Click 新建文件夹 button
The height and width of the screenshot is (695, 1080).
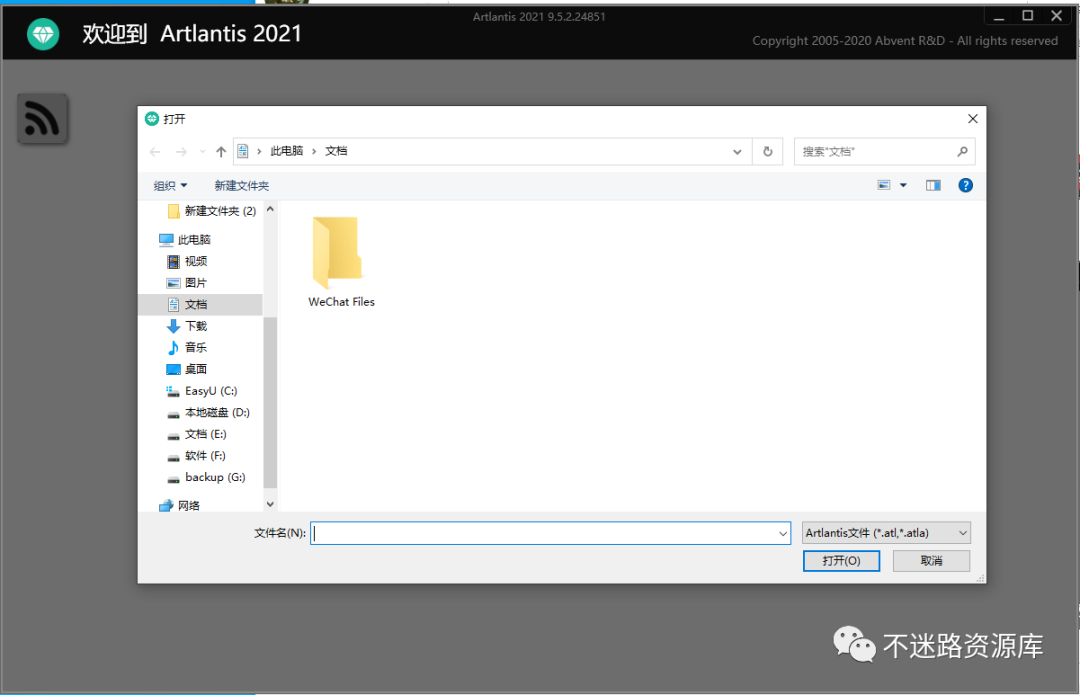241,186
